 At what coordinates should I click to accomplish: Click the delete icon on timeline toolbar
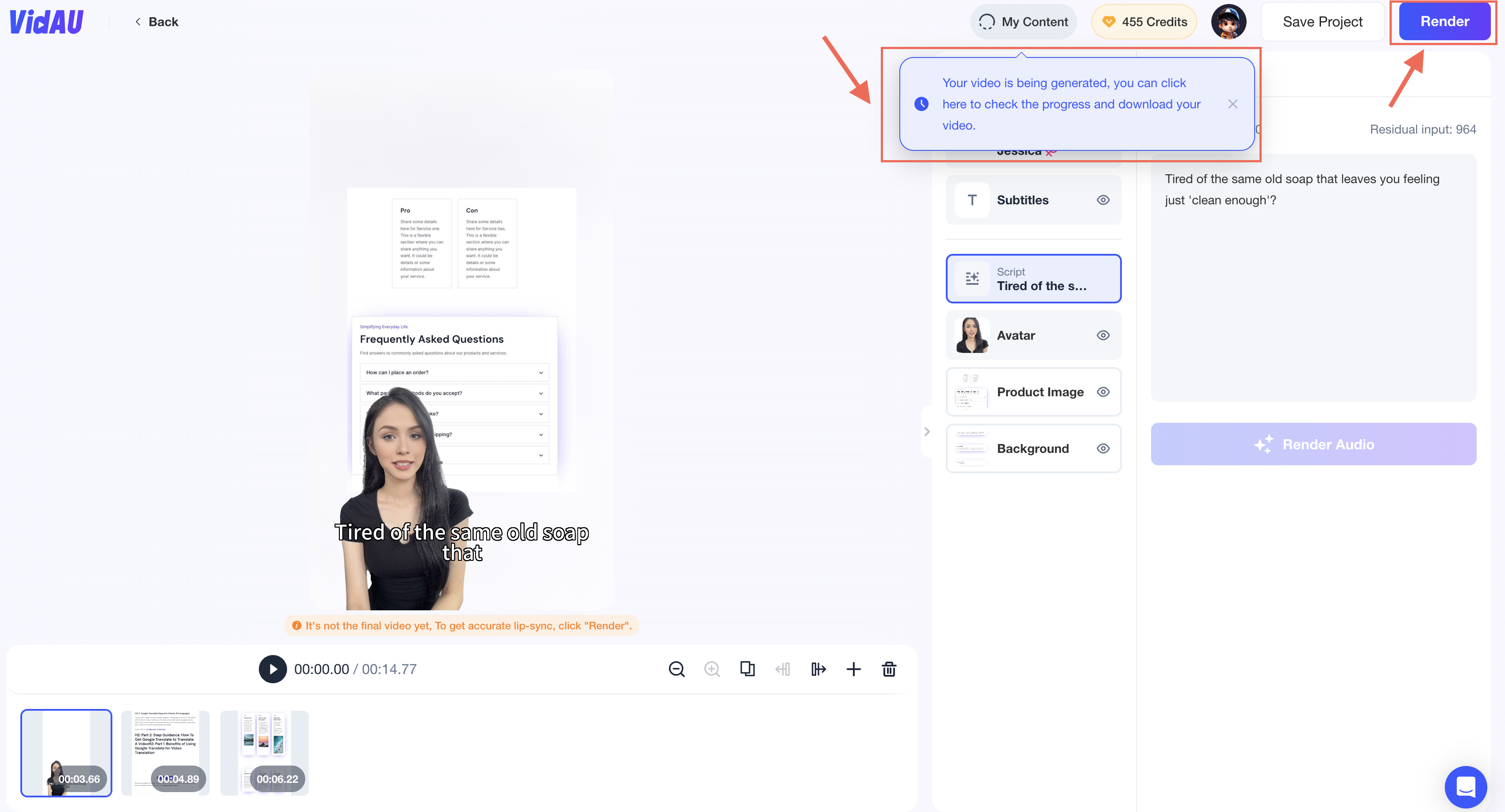[887, 668]
